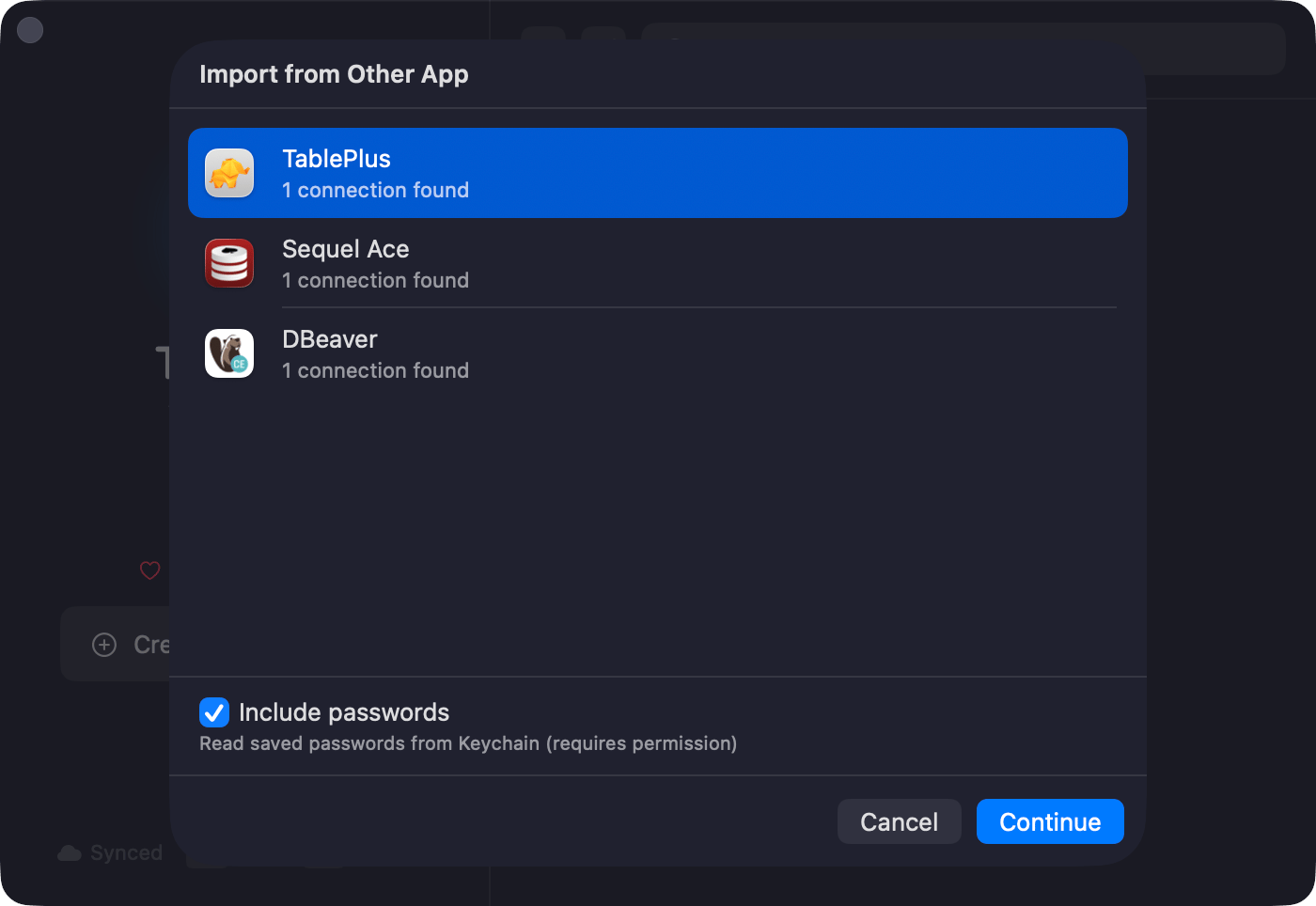The height and width of the screenshot is (906, 1316).
Task: Click the Synced cloud icon in the background window
Action: click(x=70, y=852)
